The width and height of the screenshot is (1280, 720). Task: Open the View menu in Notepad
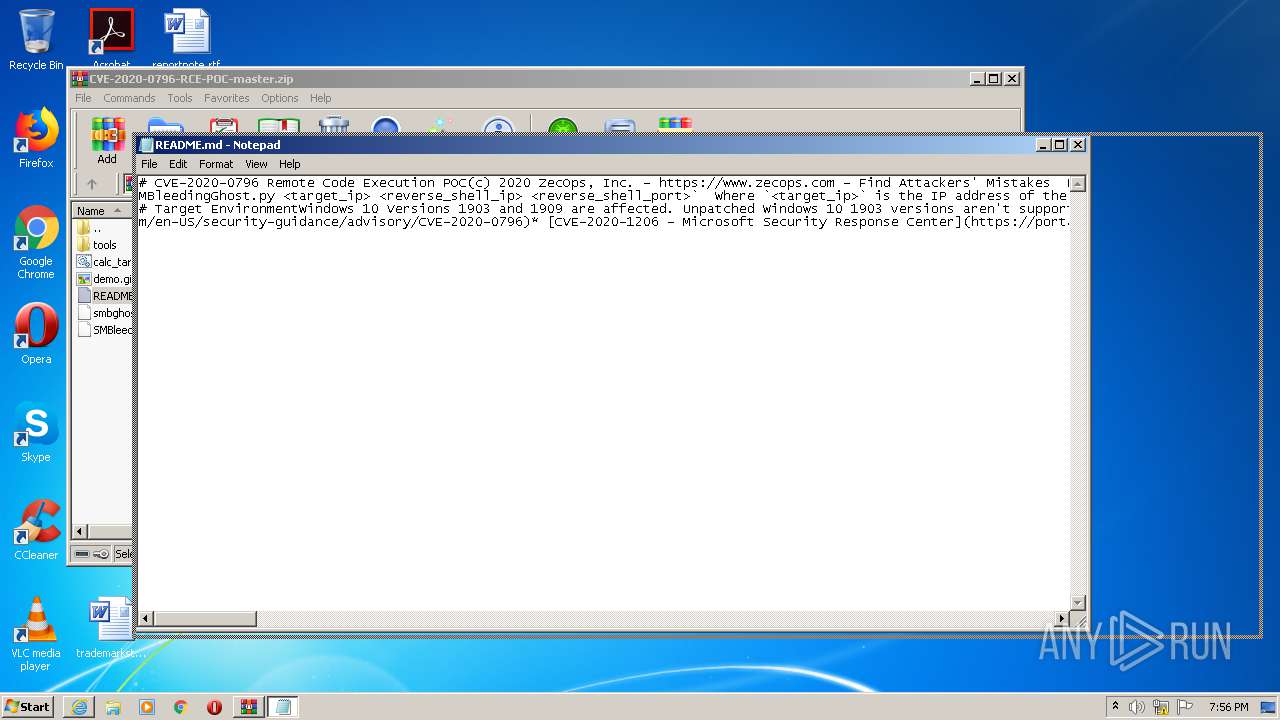click(256, 164)
